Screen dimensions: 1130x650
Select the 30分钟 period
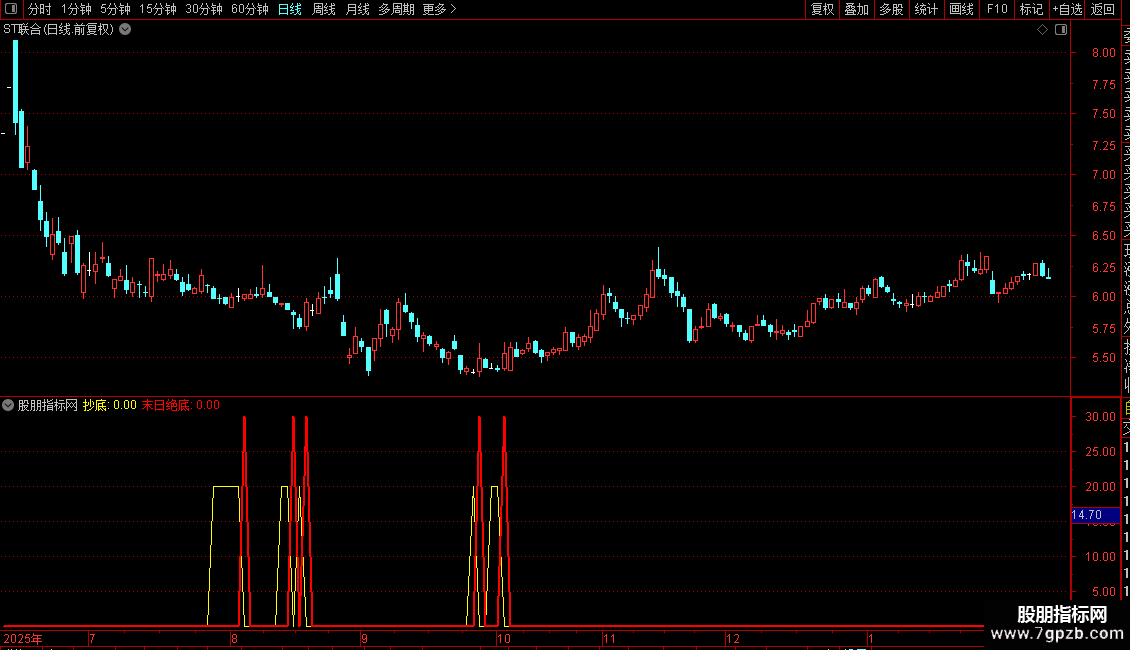[x=204, y=9]
